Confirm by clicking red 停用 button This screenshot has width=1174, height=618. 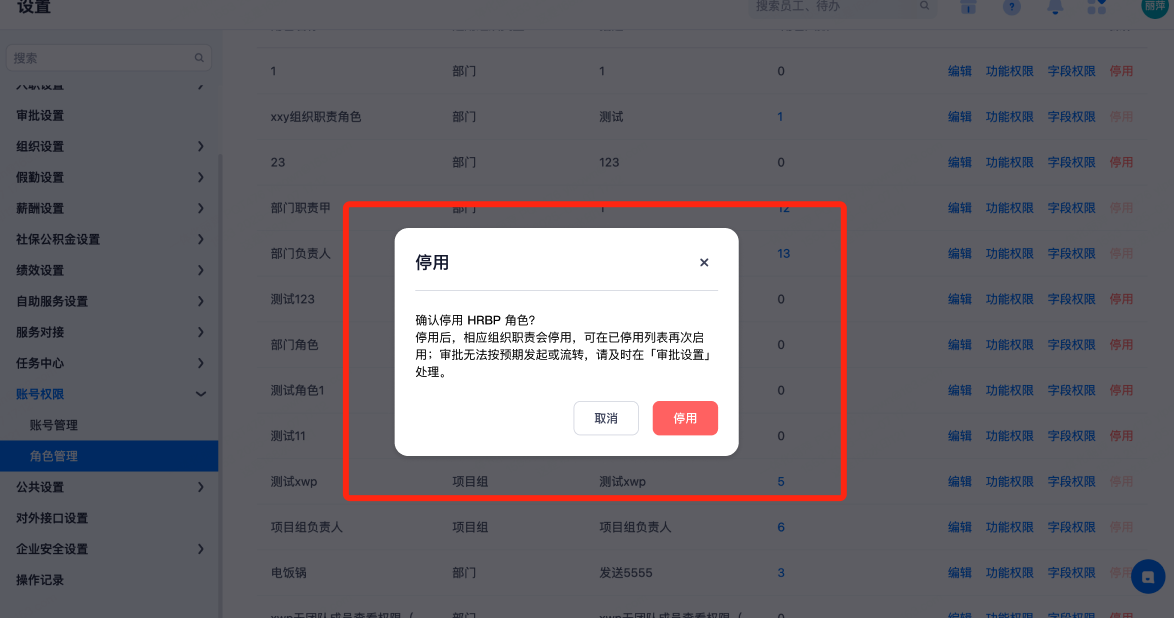pos(685,418)
